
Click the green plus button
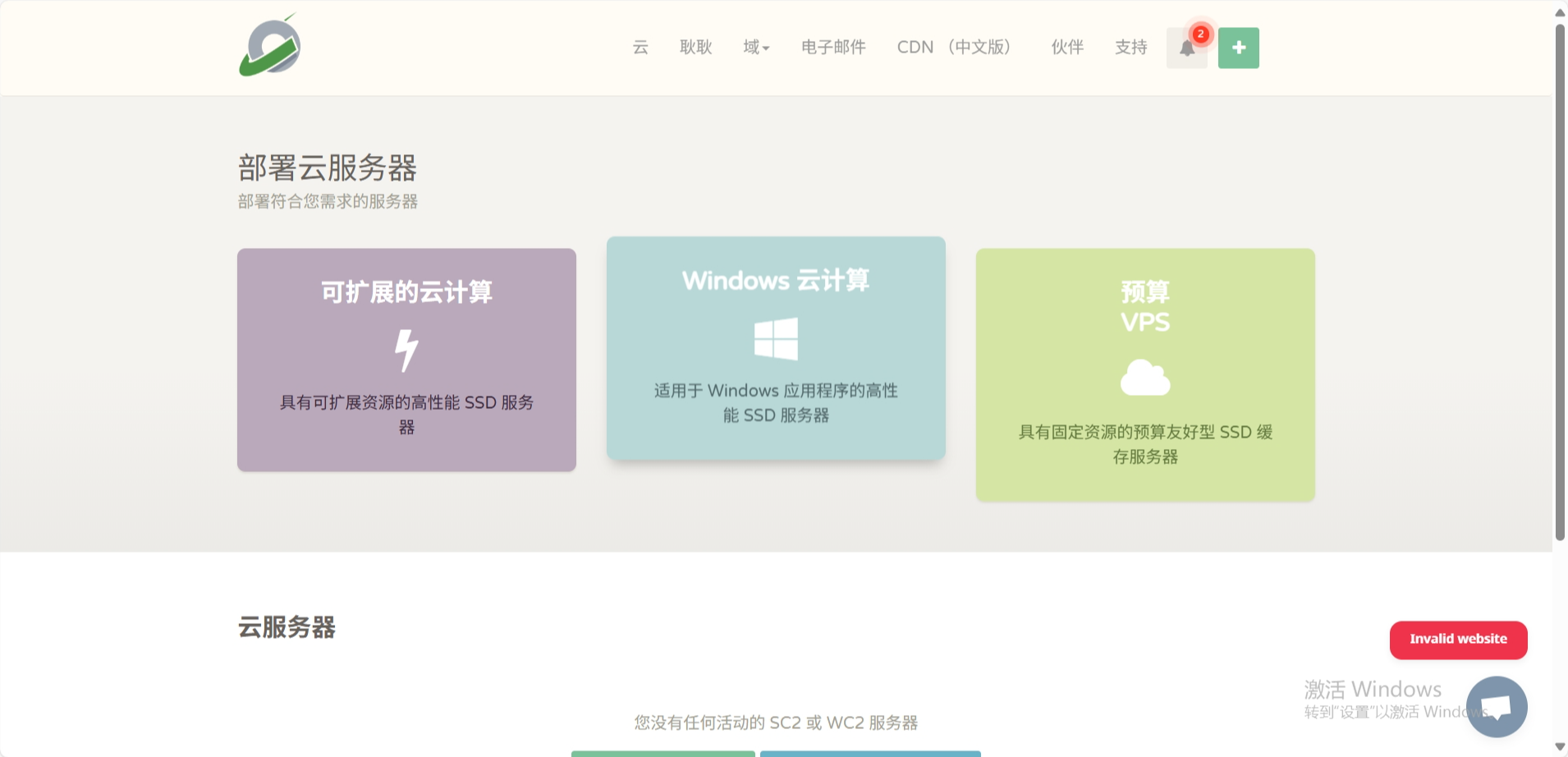(x=1238, y=48)
